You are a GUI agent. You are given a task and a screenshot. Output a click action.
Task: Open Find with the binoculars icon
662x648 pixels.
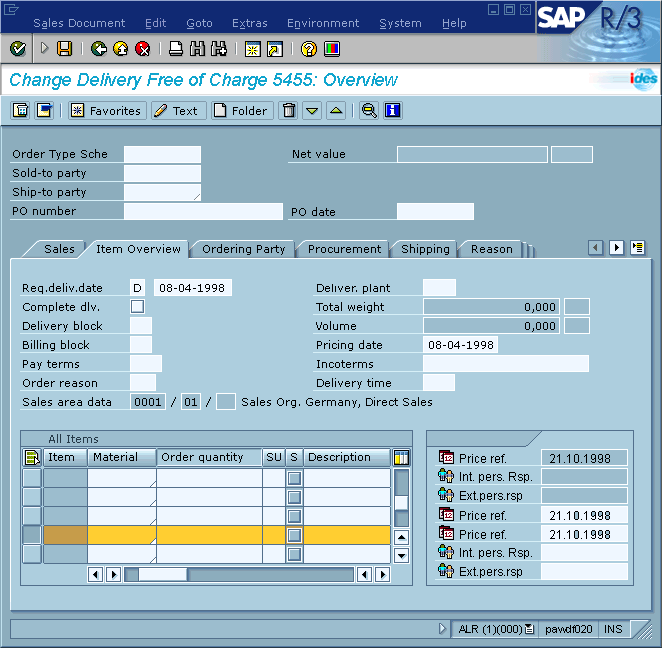point(197,49)
